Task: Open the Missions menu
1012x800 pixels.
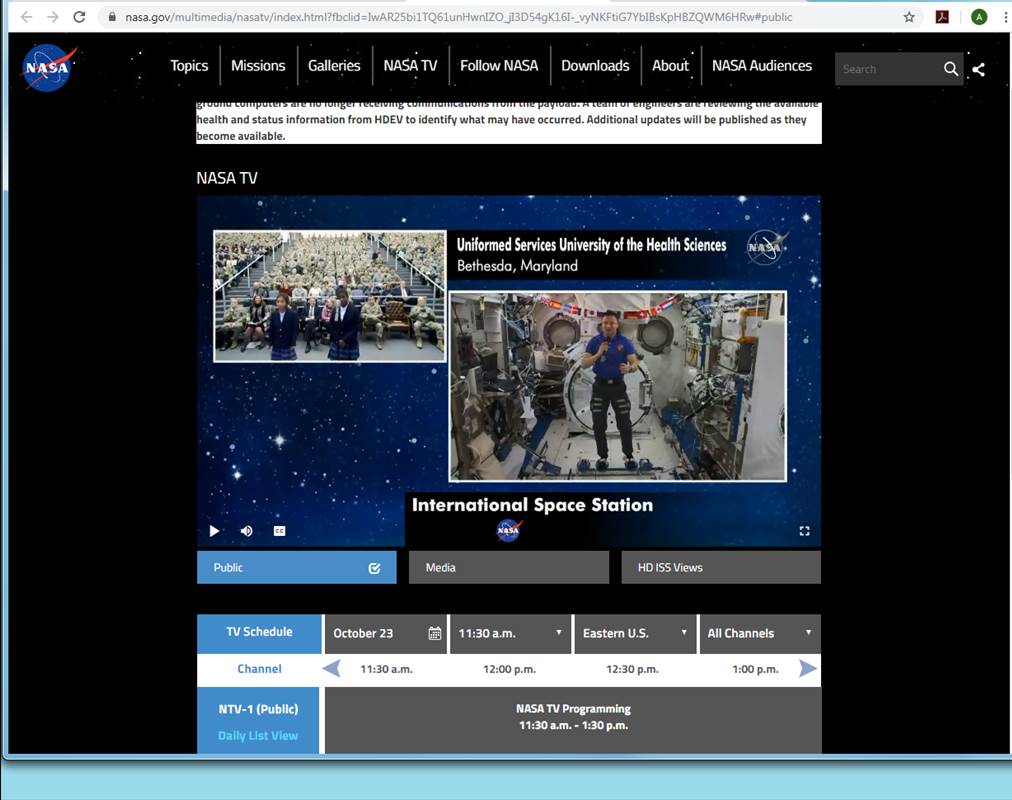Action: tap(258, 66)
